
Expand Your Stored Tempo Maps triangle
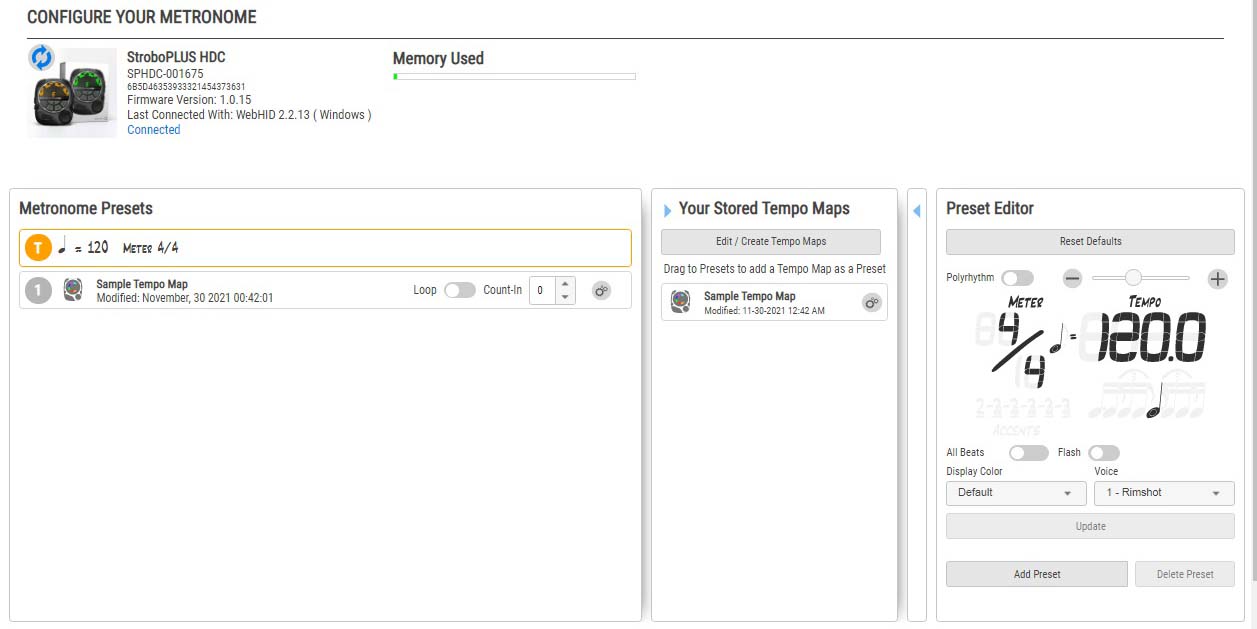(668, 210)
